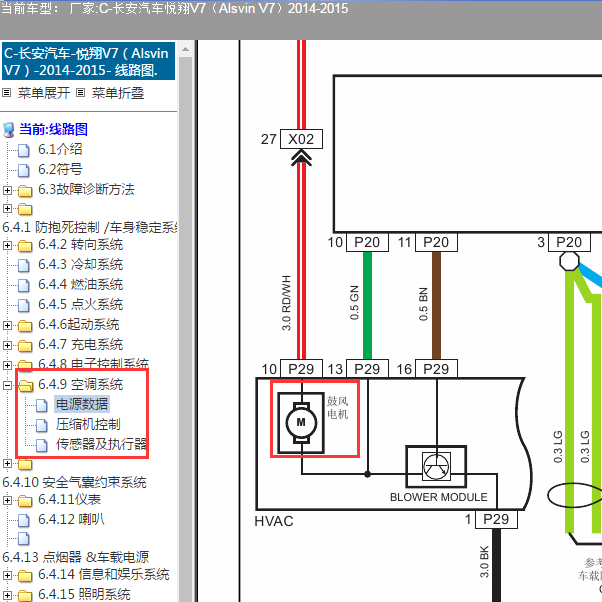Click the 6.4.7 充电系统 folder icon
The height and width of the screenshot is (602, 602).
pos(25,346)
